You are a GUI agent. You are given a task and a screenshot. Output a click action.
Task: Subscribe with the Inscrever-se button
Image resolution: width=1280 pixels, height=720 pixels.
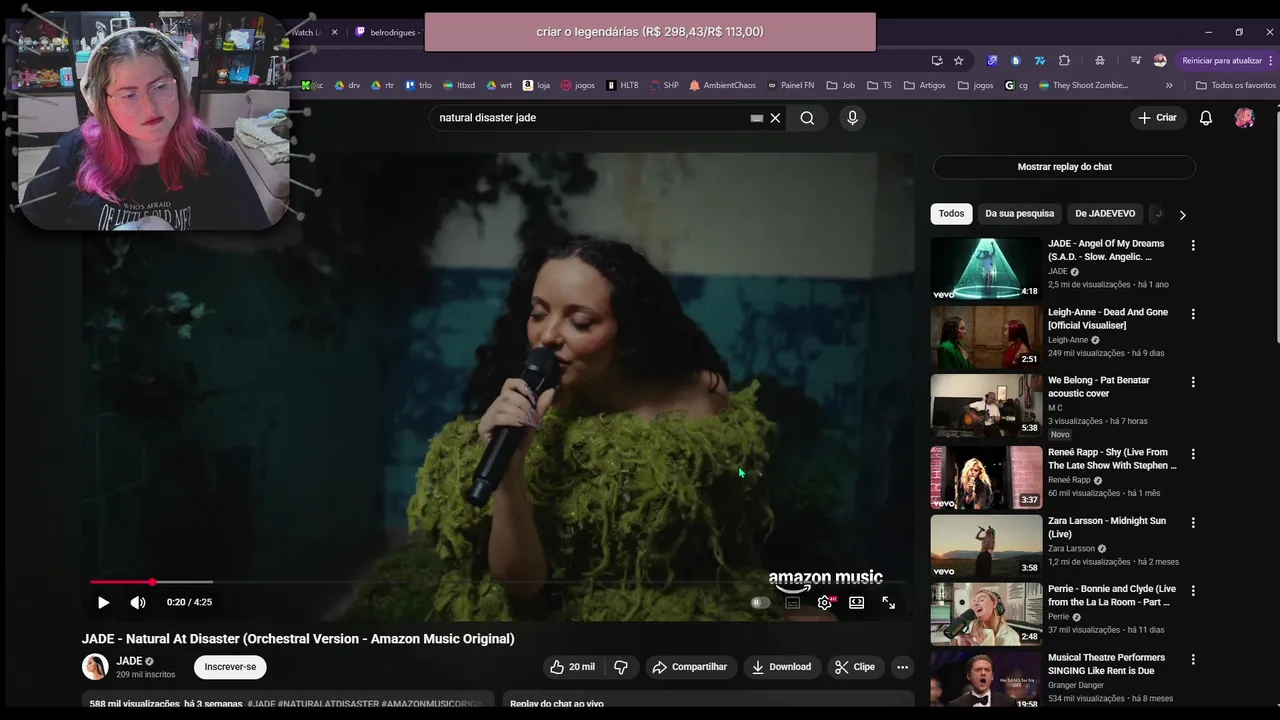click(x=230, y=667)
